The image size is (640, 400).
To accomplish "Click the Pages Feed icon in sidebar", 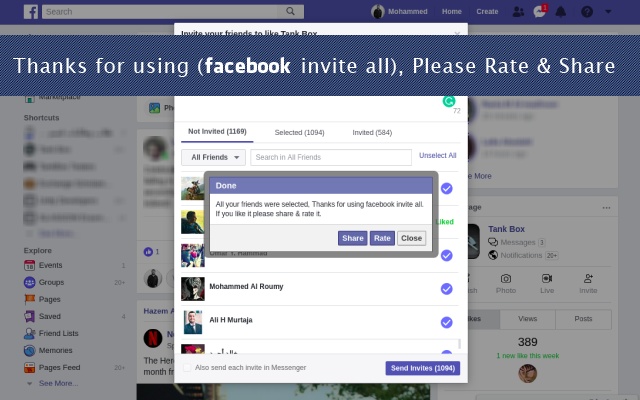I will click(x=29, y=367).
